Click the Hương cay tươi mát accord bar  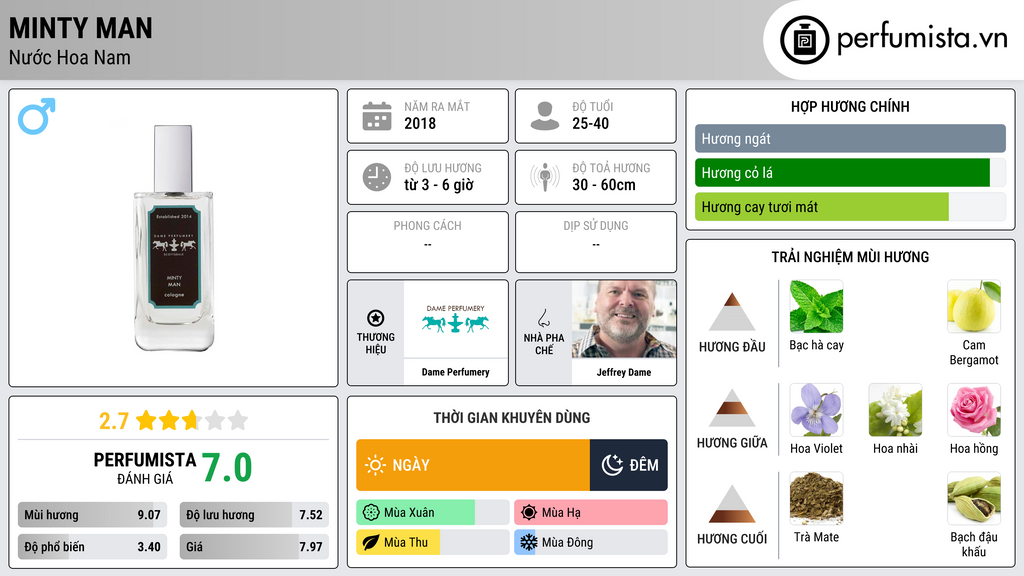pyautogui.click(x=850, y=207)
